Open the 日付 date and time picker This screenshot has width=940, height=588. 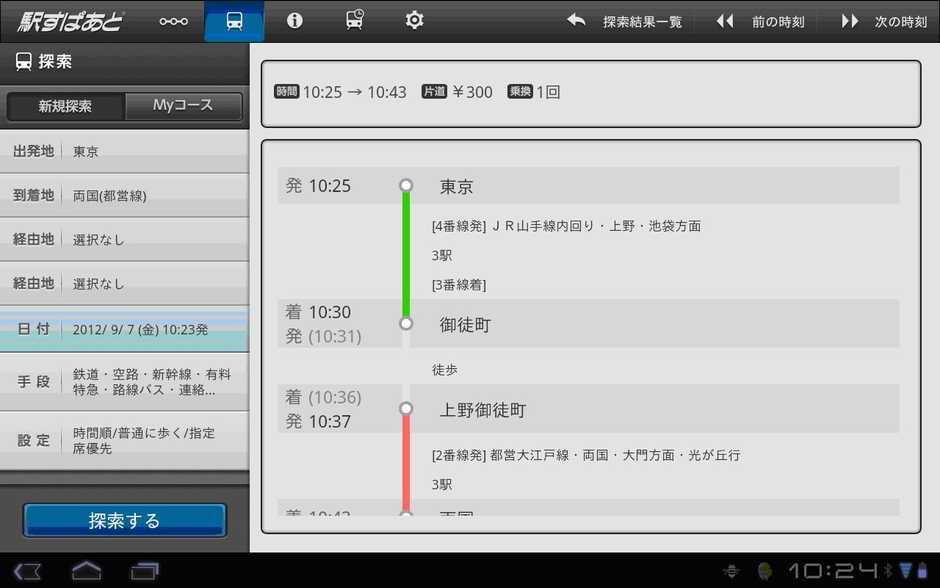click(x=124, y=329)
